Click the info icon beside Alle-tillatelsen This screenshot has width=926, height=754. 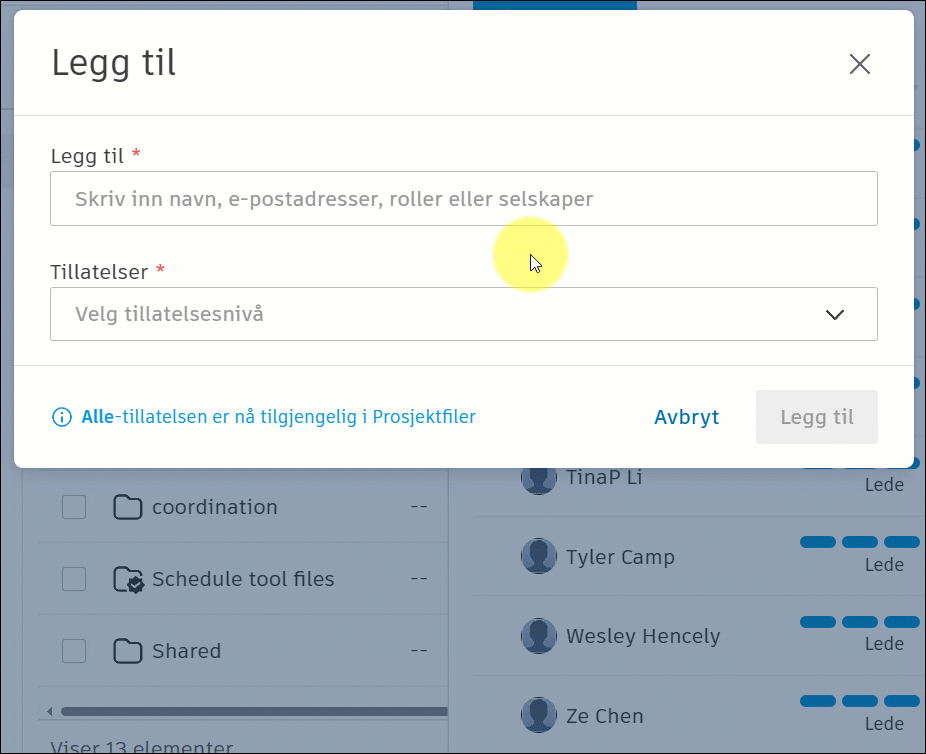(62, 417)
